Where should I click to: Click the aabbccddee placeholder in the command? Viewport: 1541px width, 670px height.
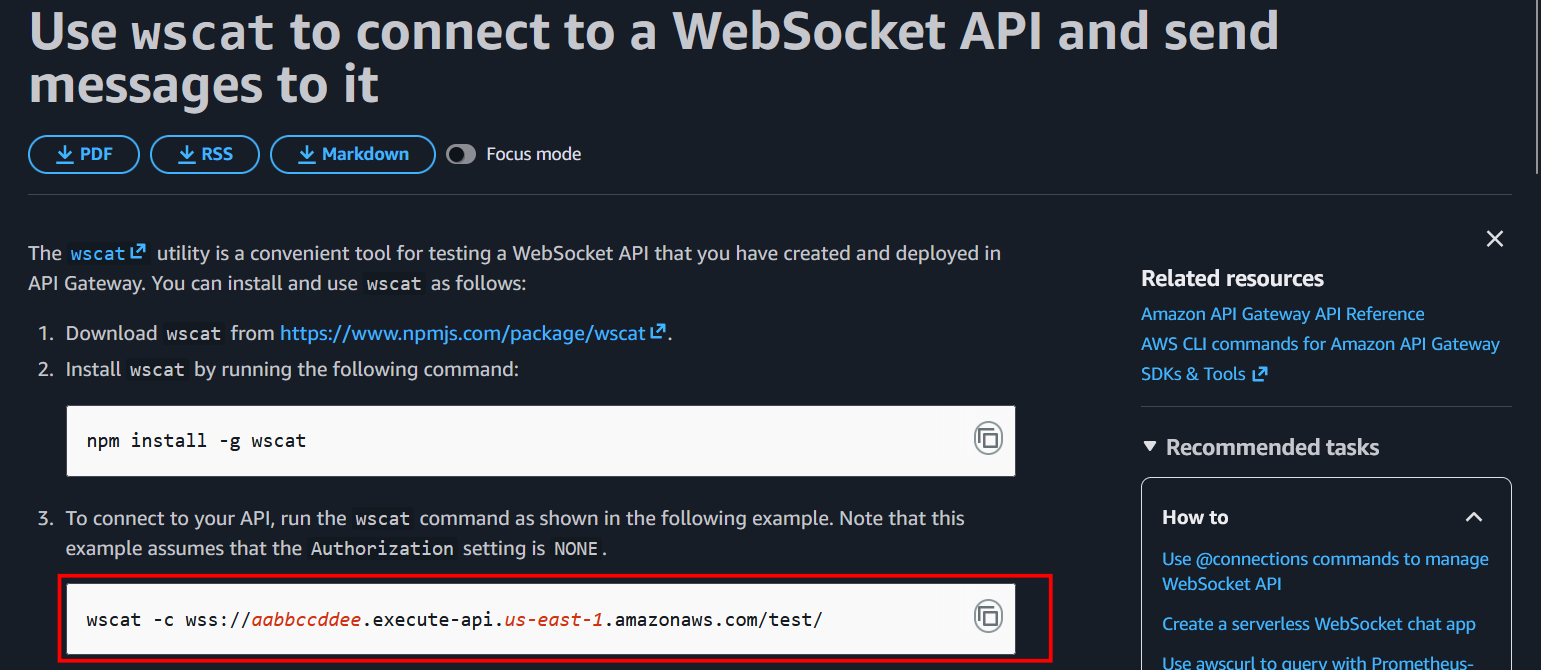click(306, 620)
